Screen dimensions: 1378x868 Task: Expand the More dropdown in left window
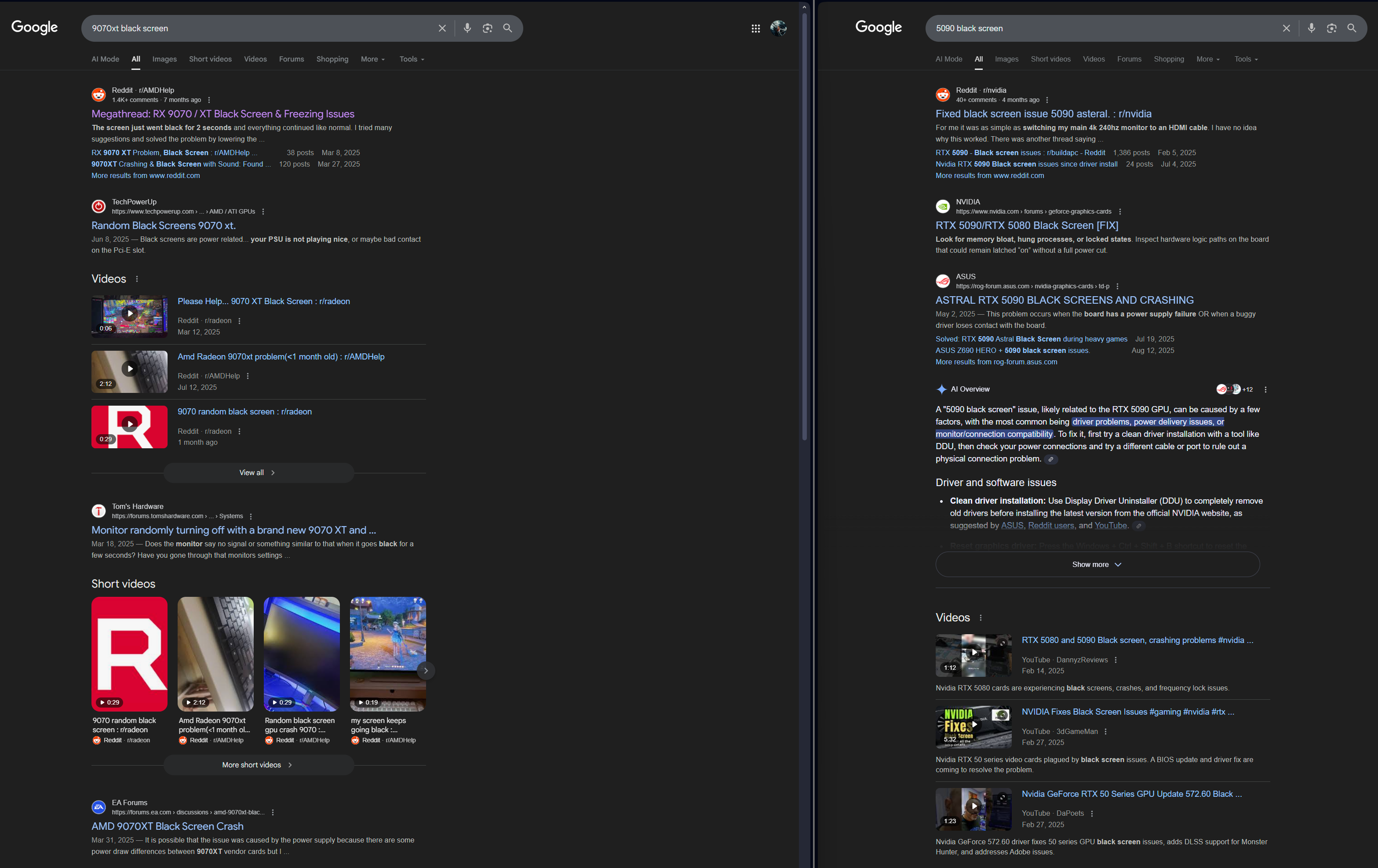(x=372, y=59)
